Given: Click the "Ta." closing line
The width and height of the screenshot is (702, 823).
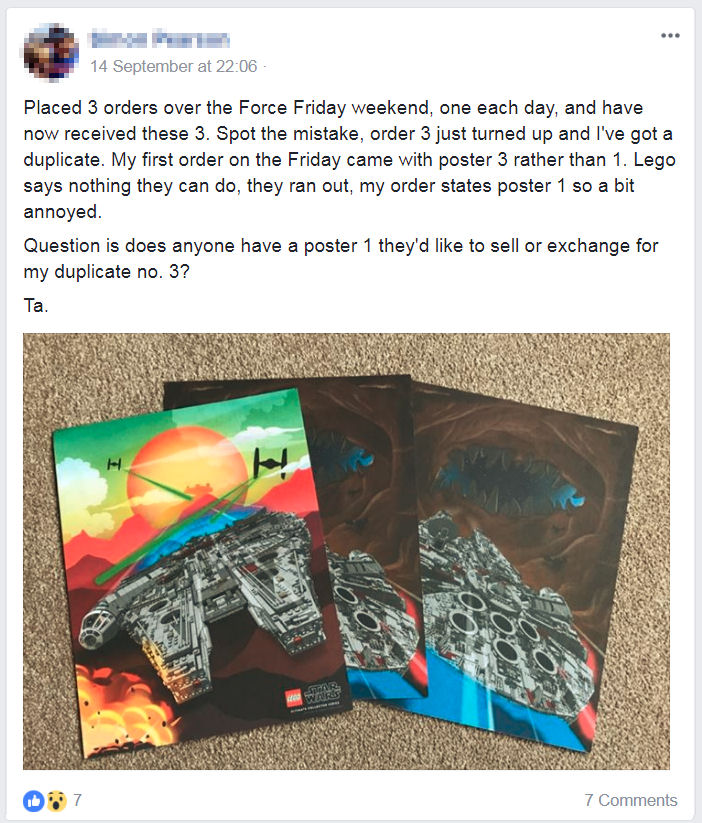Looking at the screenshot, I should tap(36, 305).
